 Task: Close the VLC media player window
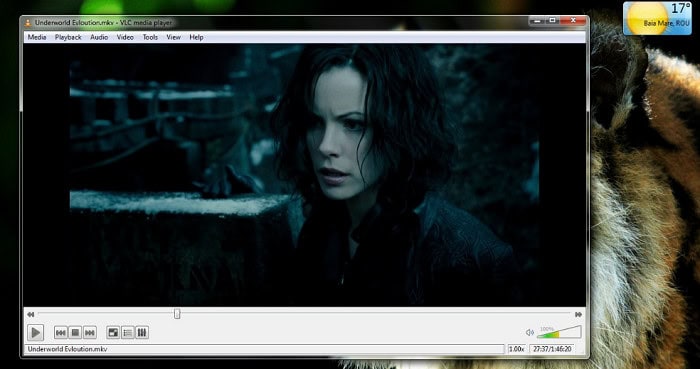573,21
